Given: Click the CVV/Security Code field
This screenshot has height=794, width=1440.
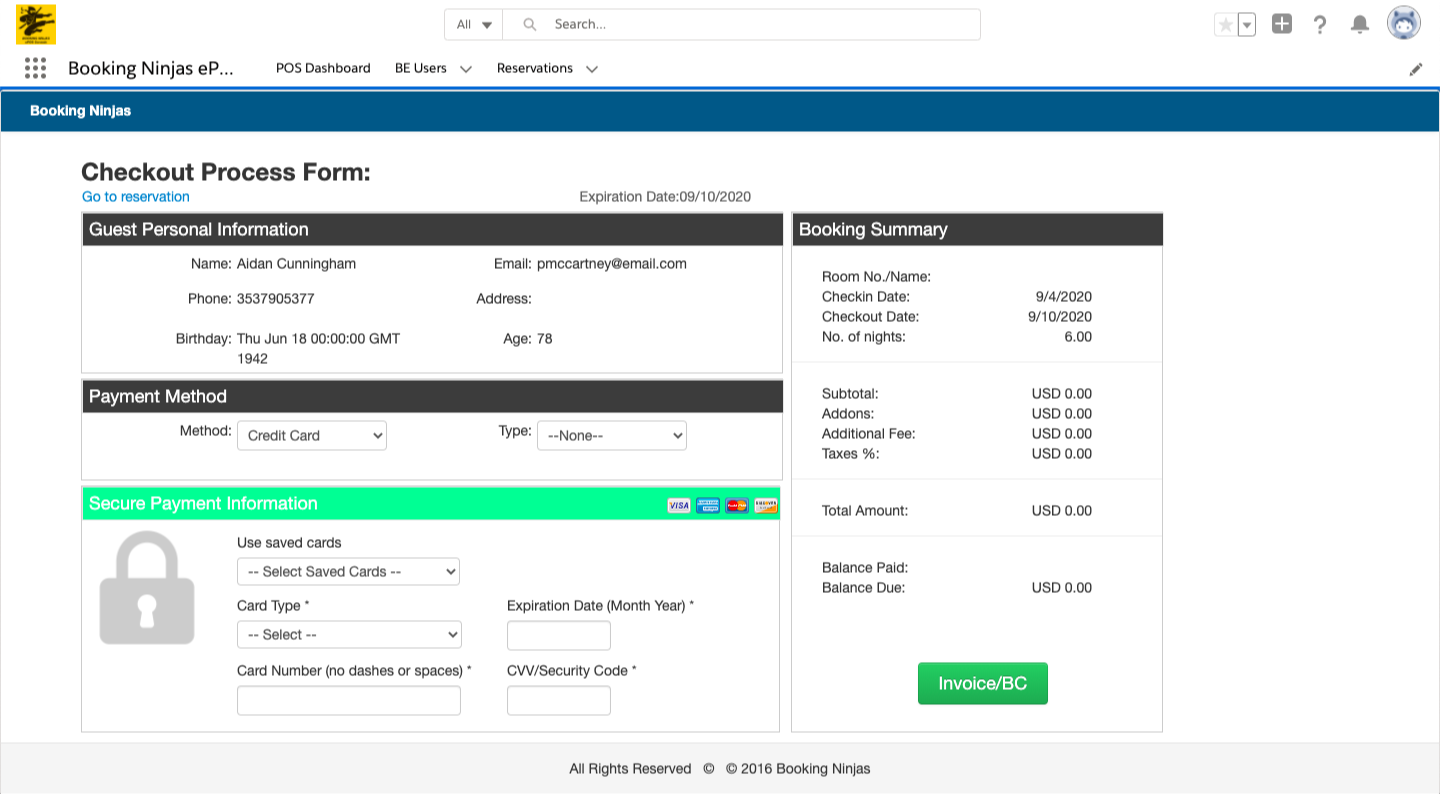Looking at the screenshot, I should tap(559, 700).
